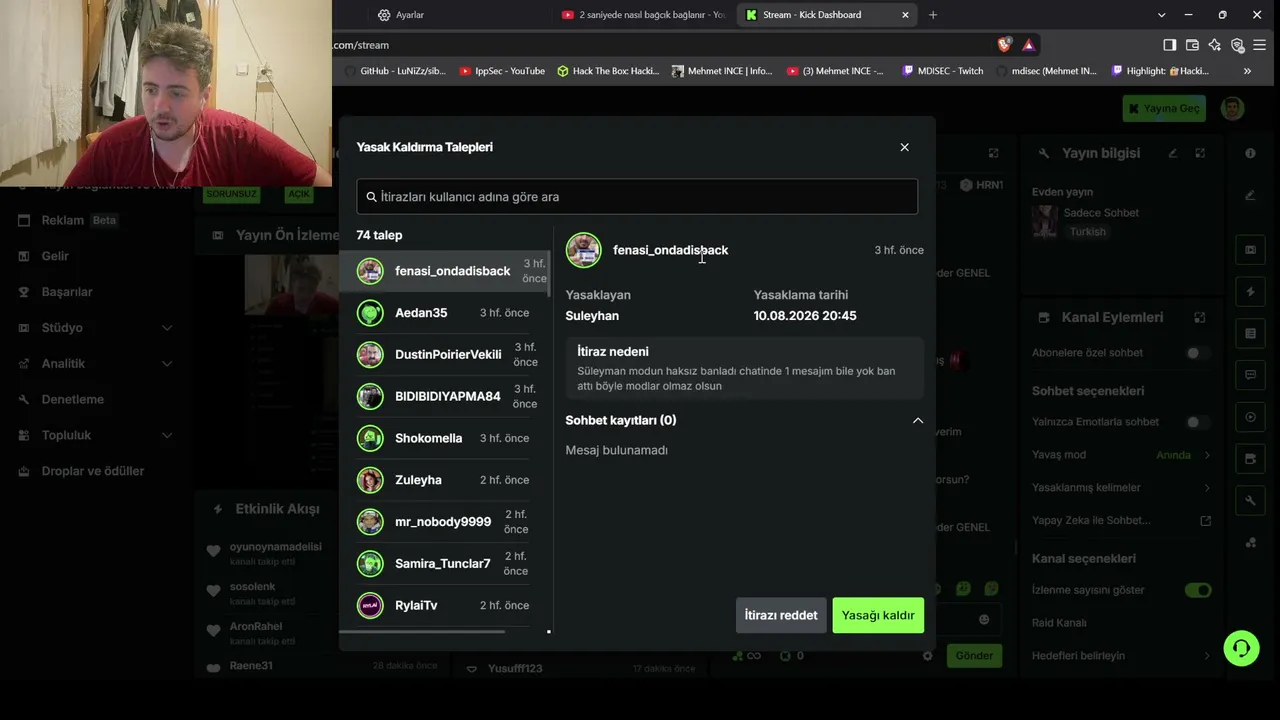Open the chat bubble rail icon
The image size is (1280, 720).
1250,375
